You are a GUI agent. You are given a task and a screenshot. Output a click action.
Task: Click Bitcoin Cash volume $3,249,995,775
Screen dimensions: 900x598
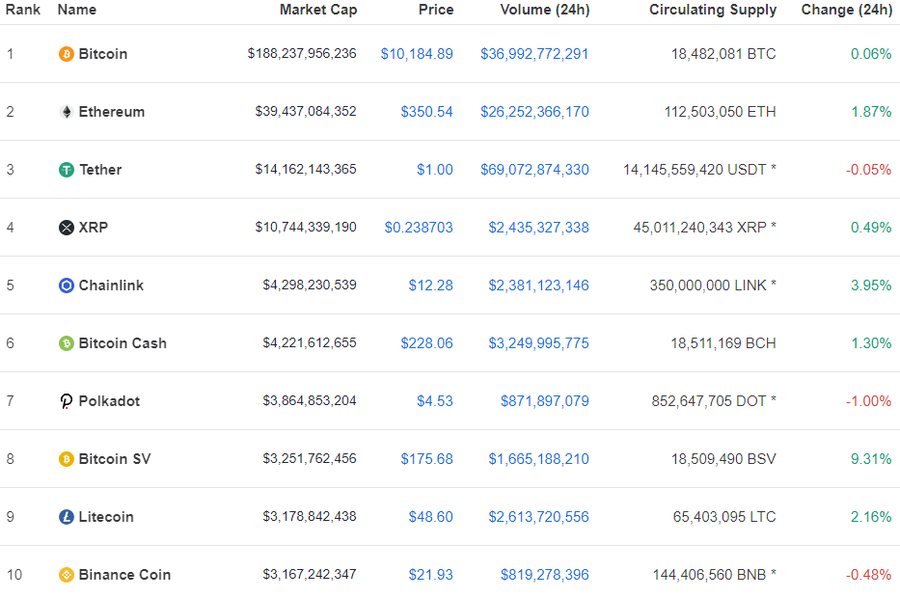(538, 343)
